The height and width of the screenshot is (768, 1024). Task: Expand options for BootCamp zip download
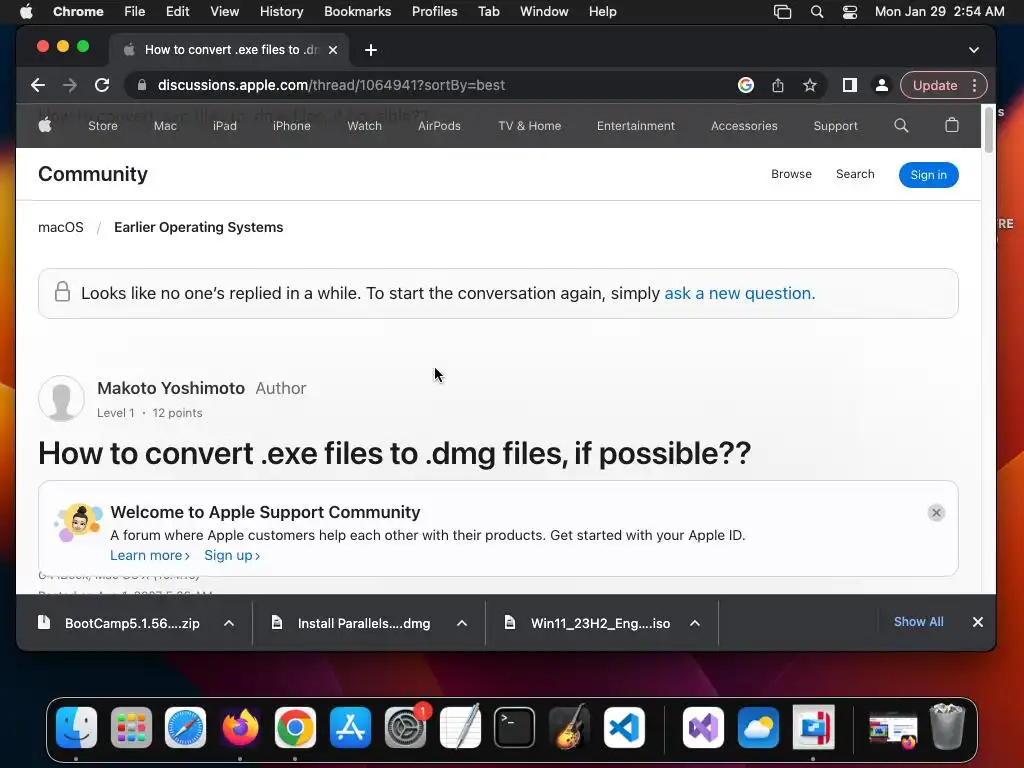pos(229,623)
